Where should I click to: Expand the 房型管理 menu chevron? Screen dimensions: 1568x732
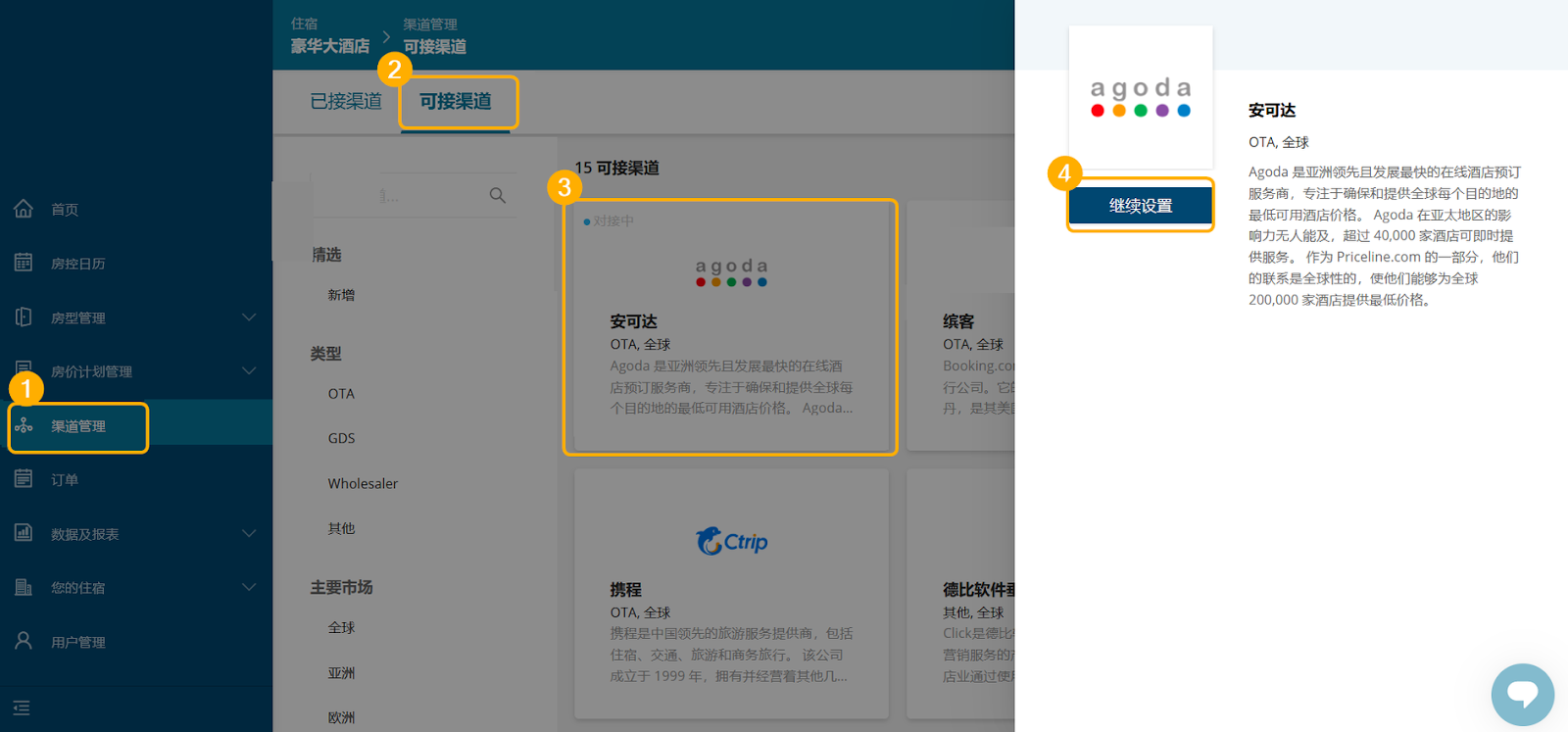[249, 317]
